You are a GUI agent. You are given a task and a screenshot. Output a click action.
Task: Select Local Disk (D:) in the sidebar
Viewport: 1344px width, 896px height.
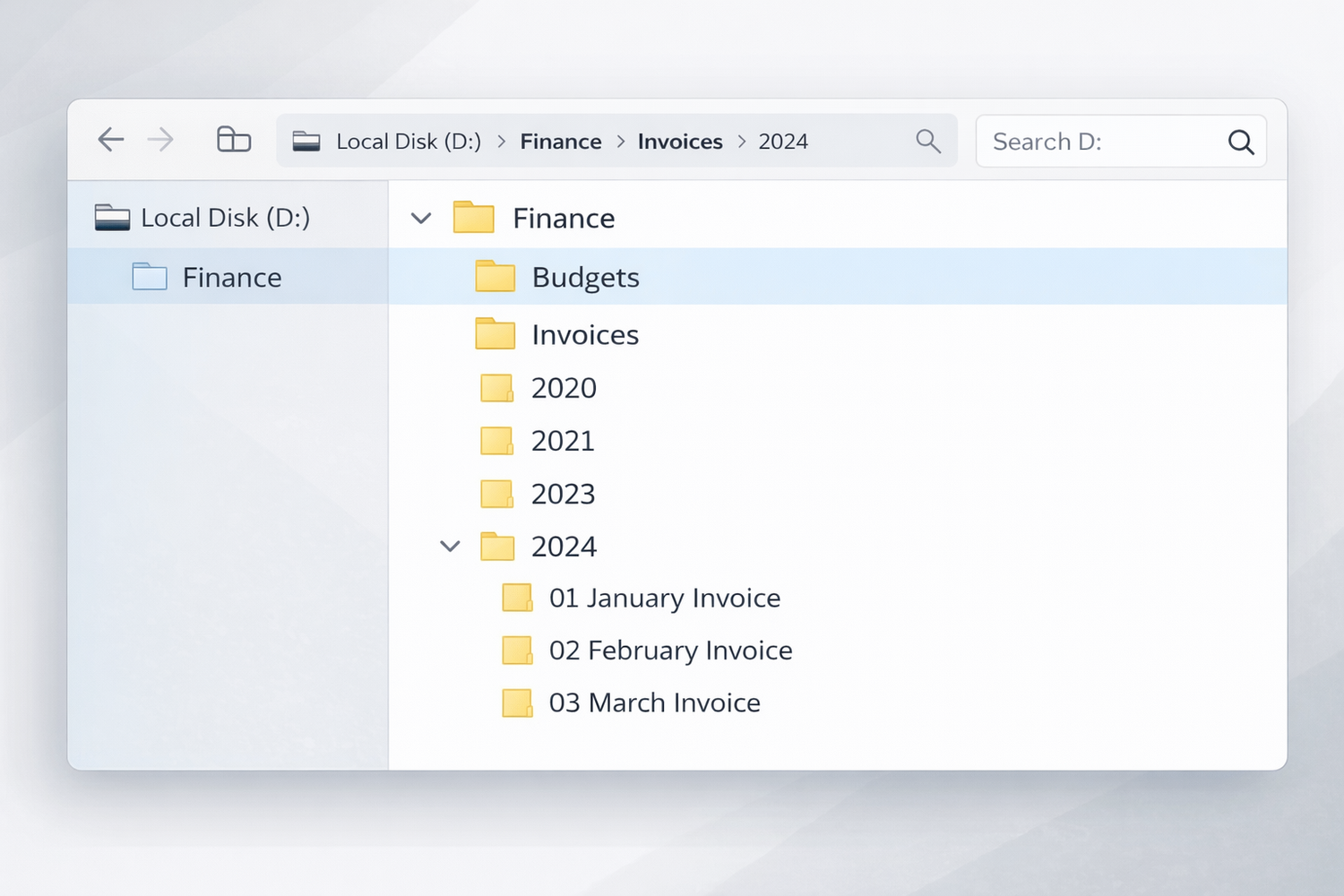pos(225,218)
